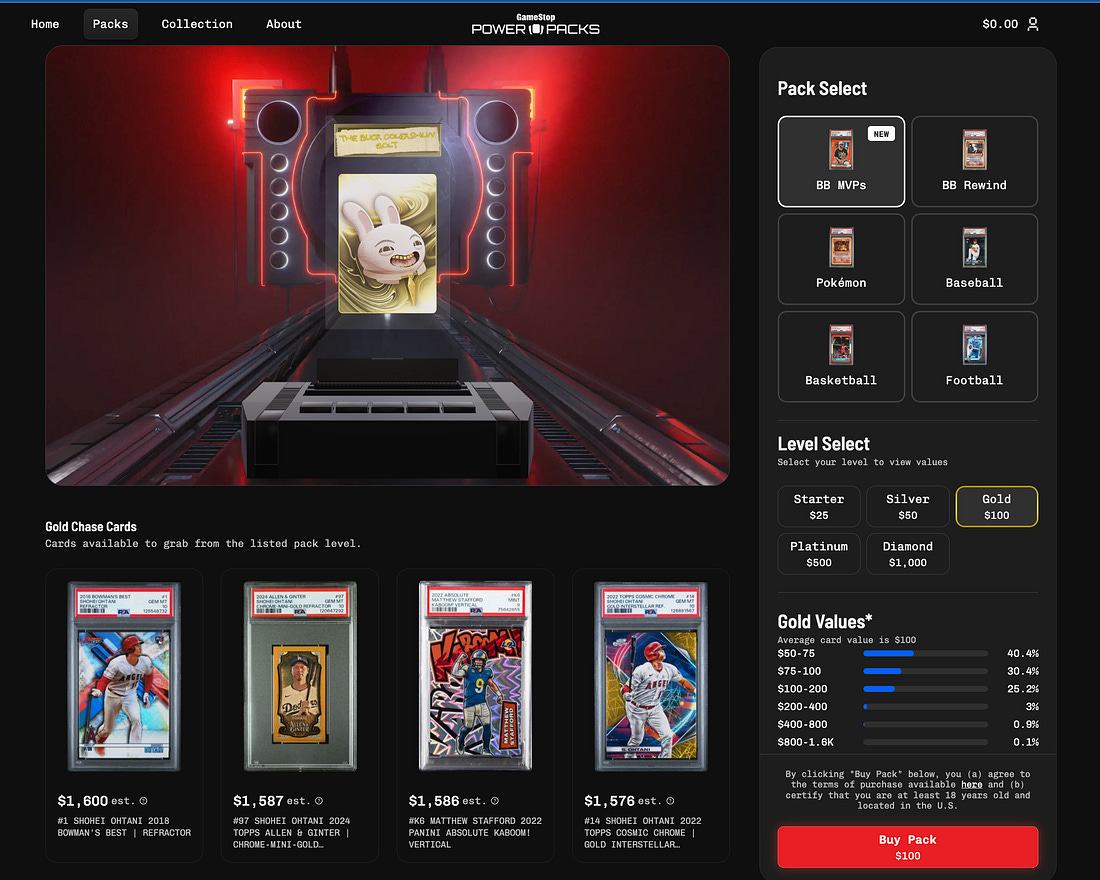
Task: Open the terms of purchase 'here' link
Action: tap(972, 785)
